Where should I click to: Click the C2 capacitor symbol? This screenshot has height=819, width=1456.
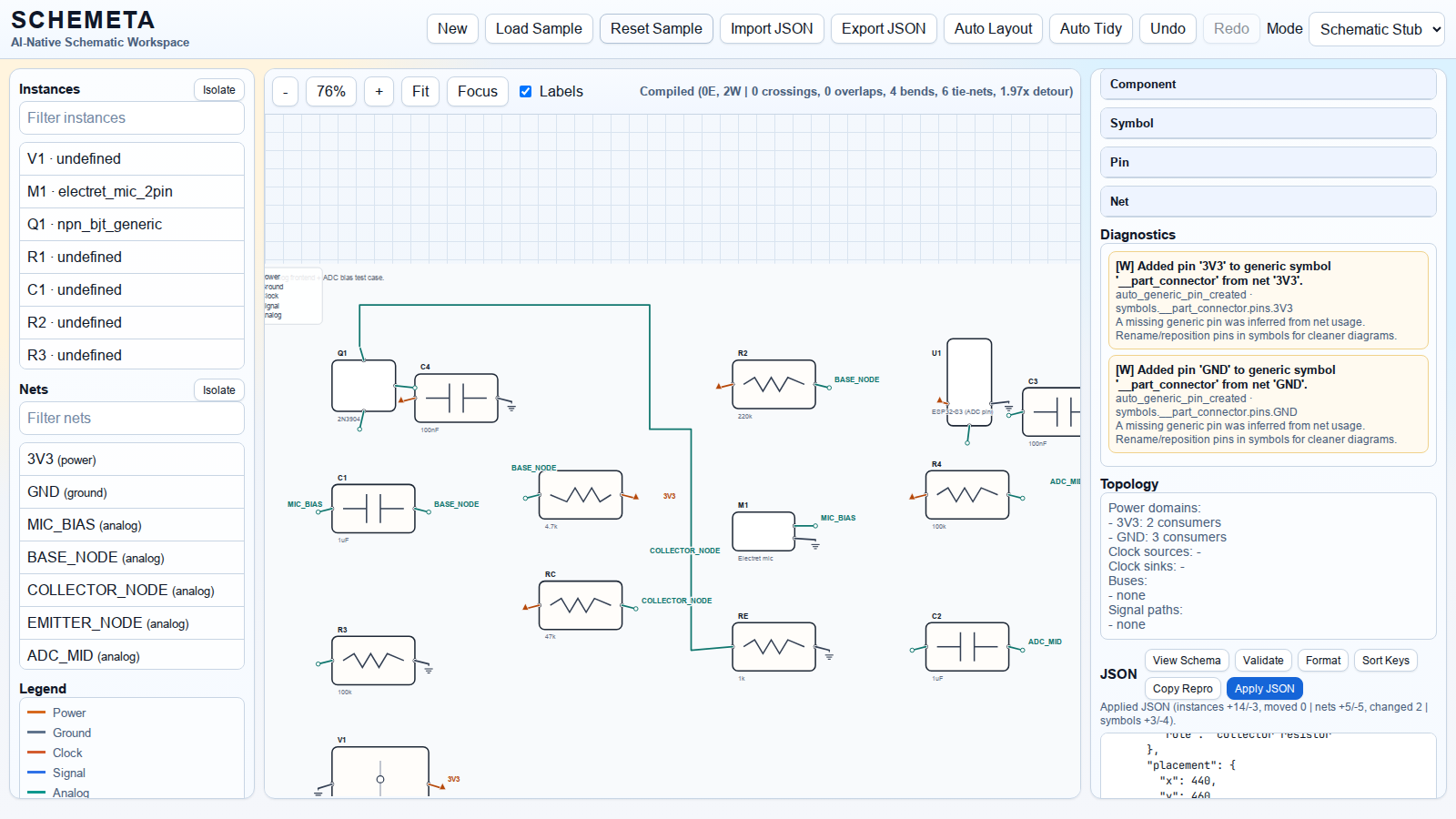(x=966, y=647)
